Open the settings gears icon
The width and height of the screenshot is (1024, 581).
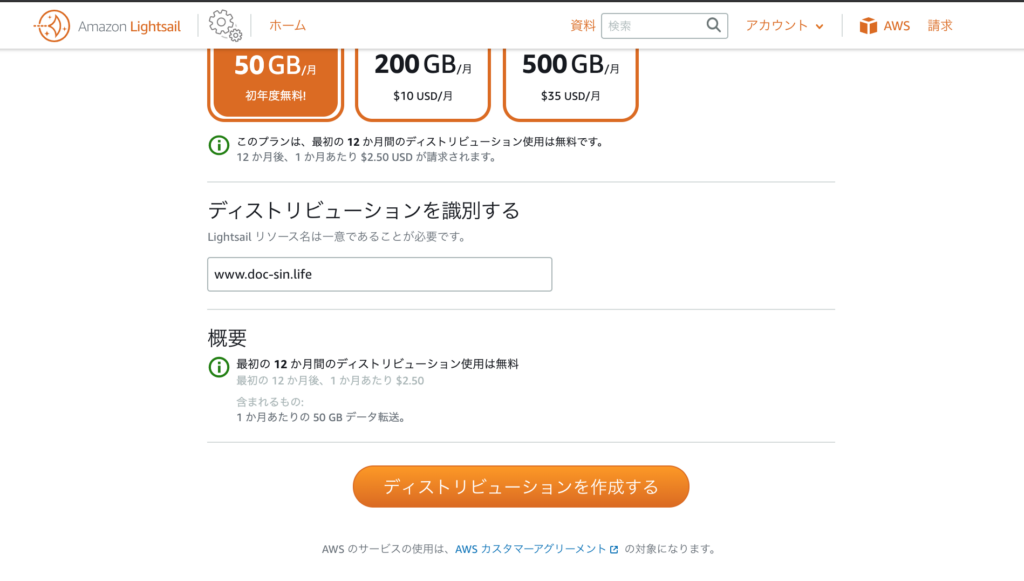coord(225,25)
